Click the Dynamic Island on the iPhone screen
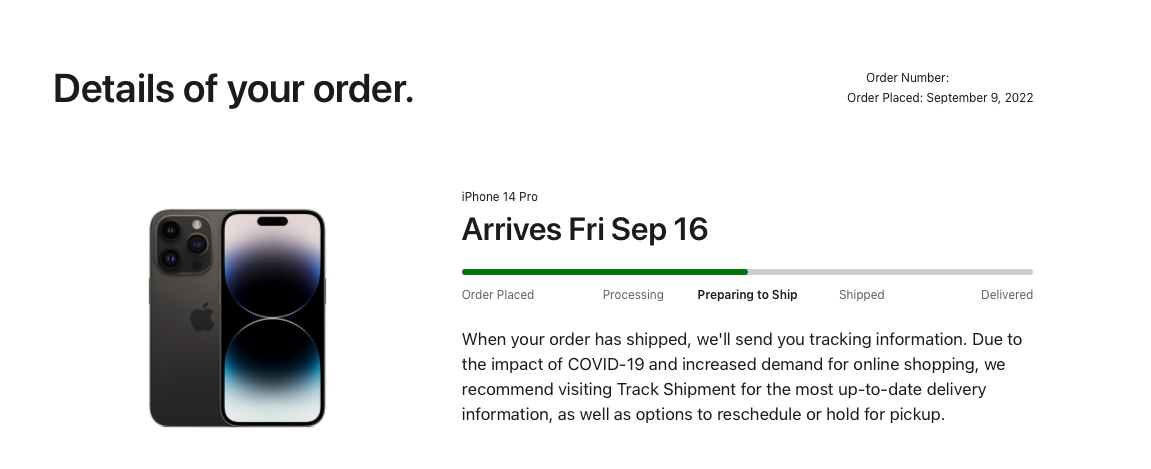Image resolution: width=1151 pixels, height=469 pixels. (272, 221)
